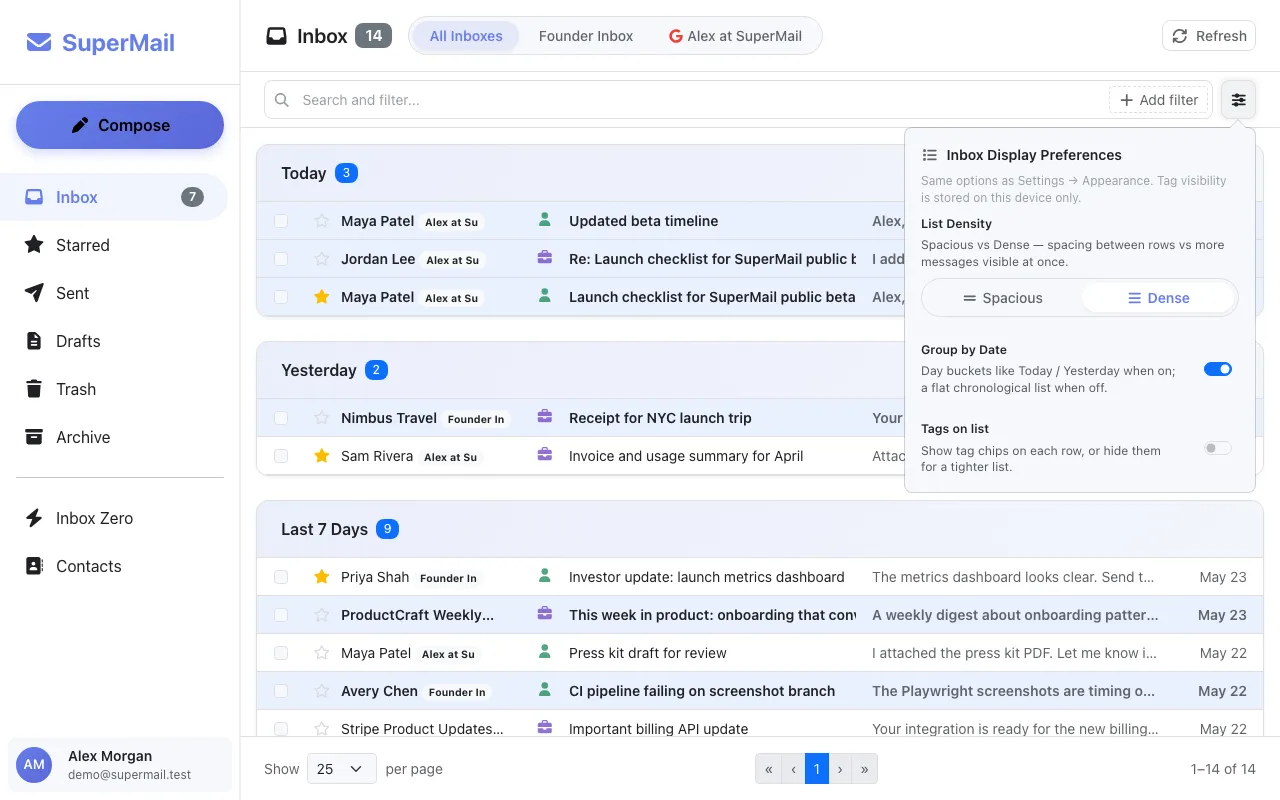Star the Nimbus Travel receipt email
The width and height of the screenshot is (1280, 800).
[x=322, y=418]
